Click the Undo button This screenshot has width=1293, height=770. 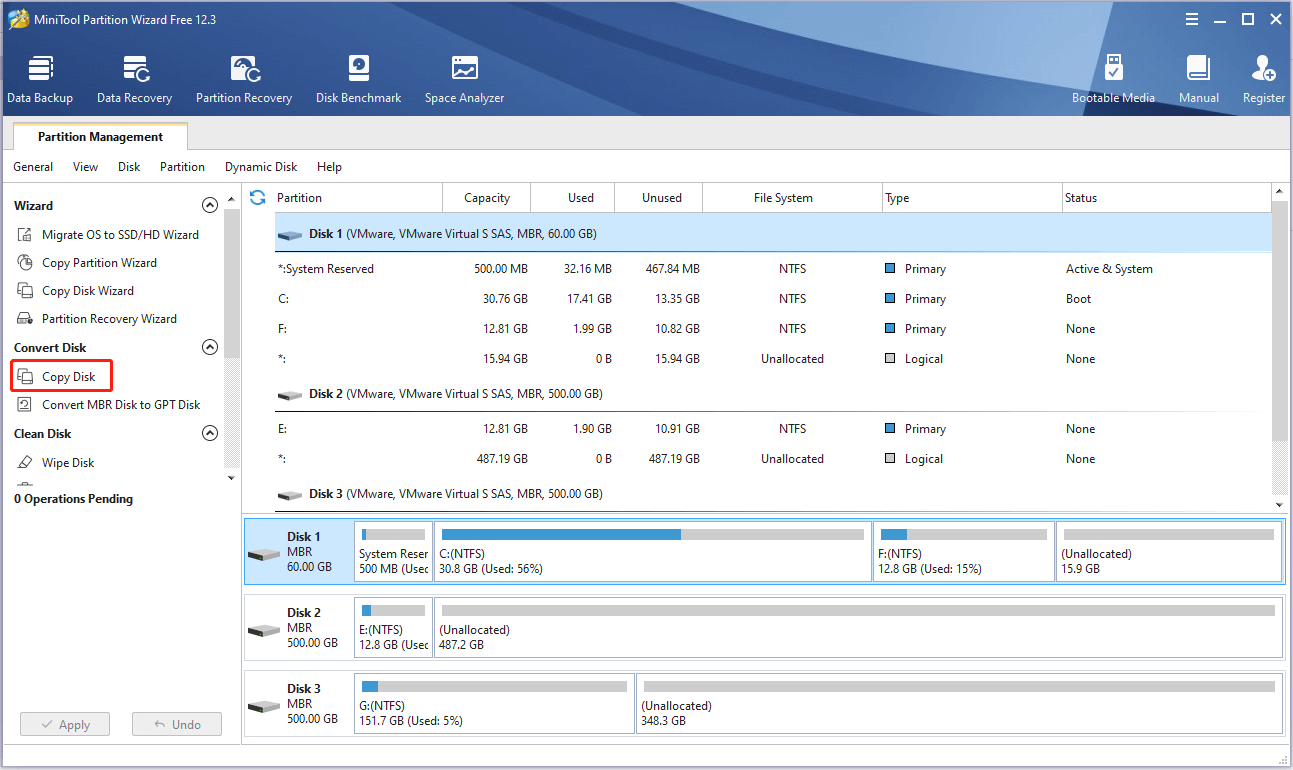click(177, 725)
